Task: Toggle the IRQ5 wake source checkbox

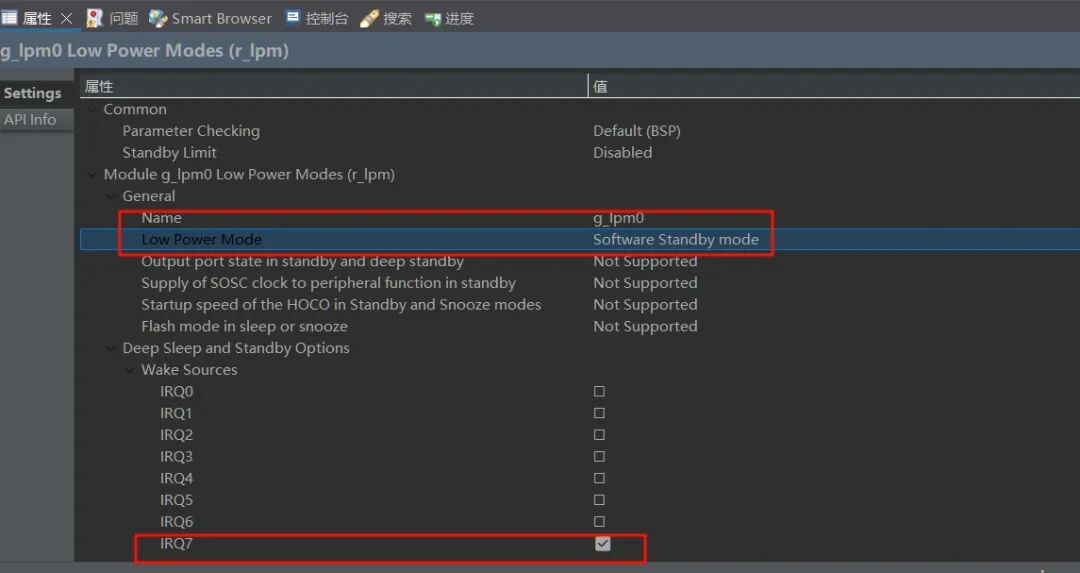Action: [x=599, y=500]
